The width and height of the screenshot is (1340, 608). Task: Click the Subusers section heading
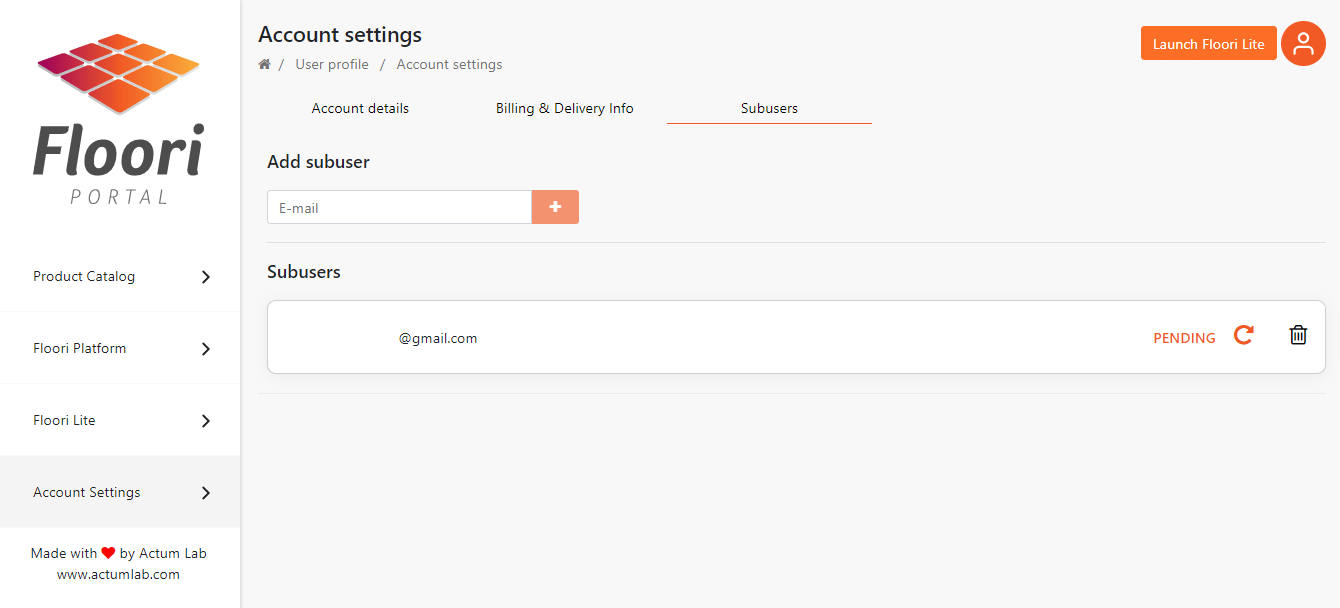[x=304, y=272]
